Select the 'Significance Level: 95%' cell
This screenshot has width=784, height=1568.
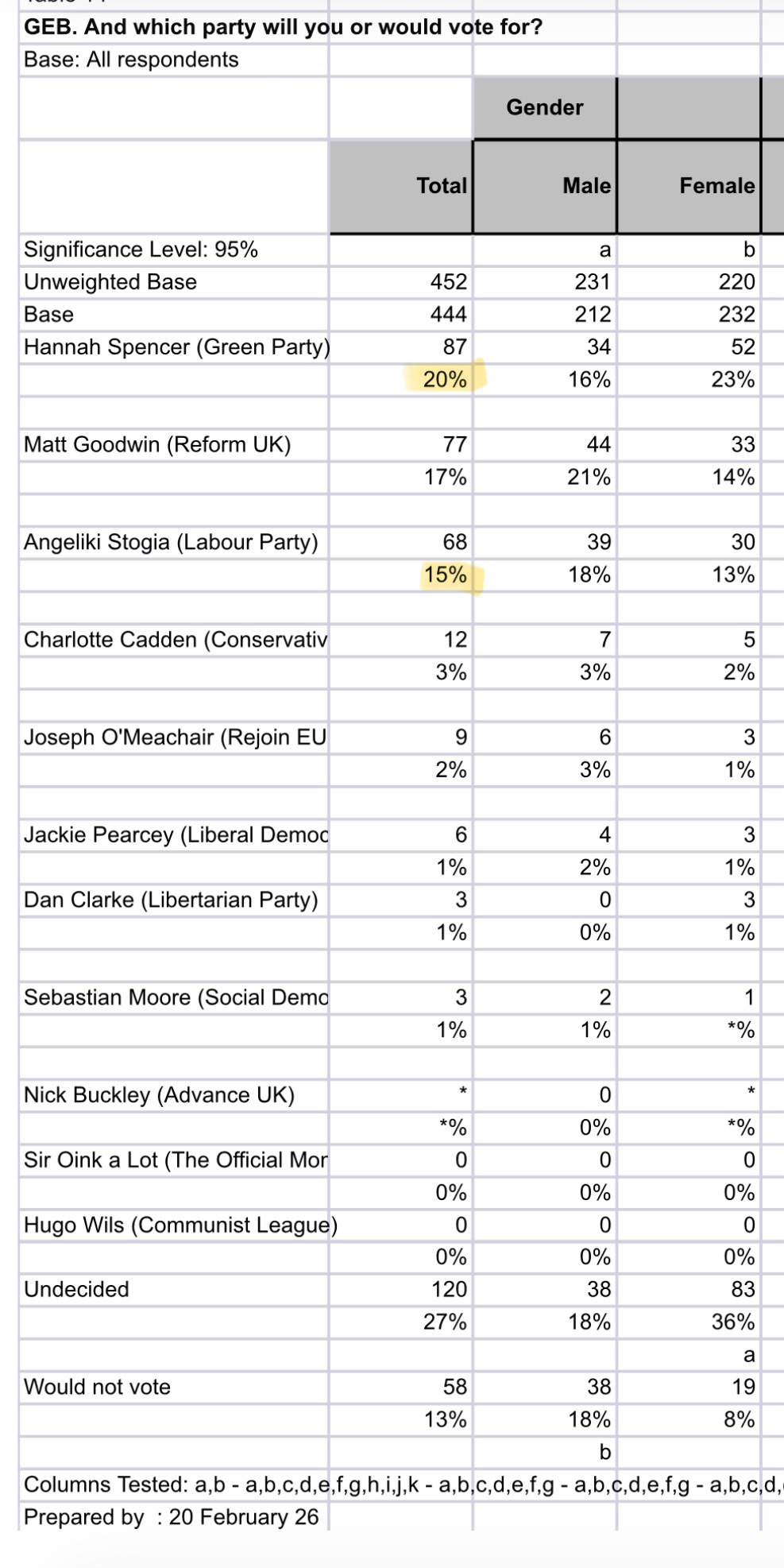pos(141,250)
